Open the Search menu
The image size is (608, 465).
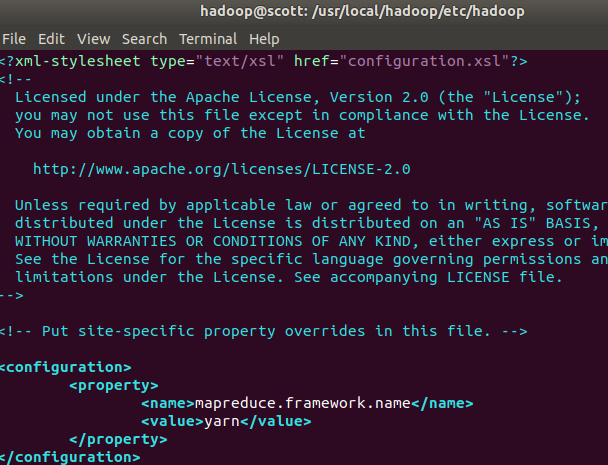click(x=144, y=38)
